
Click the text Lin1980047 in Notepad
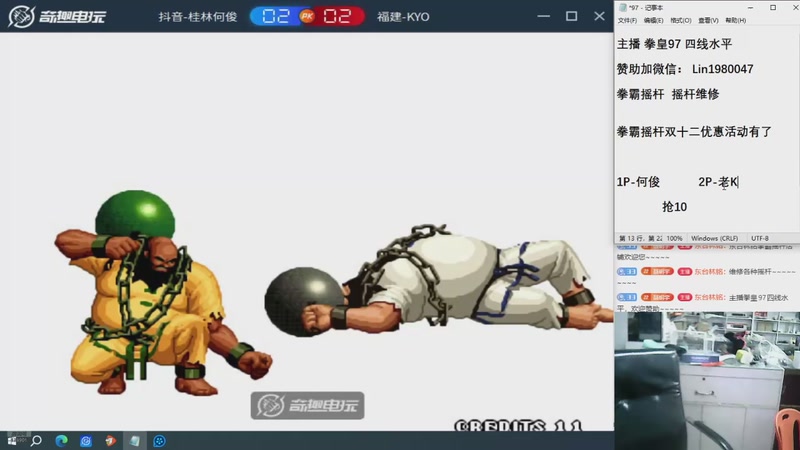[722, 69]
